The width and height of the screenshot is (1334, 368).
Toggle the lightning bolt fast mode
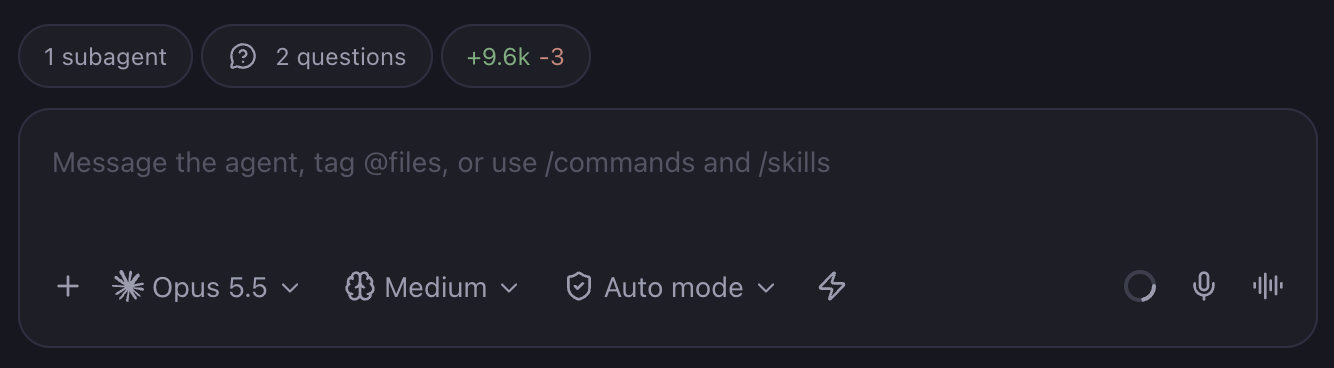pos(832,287)
